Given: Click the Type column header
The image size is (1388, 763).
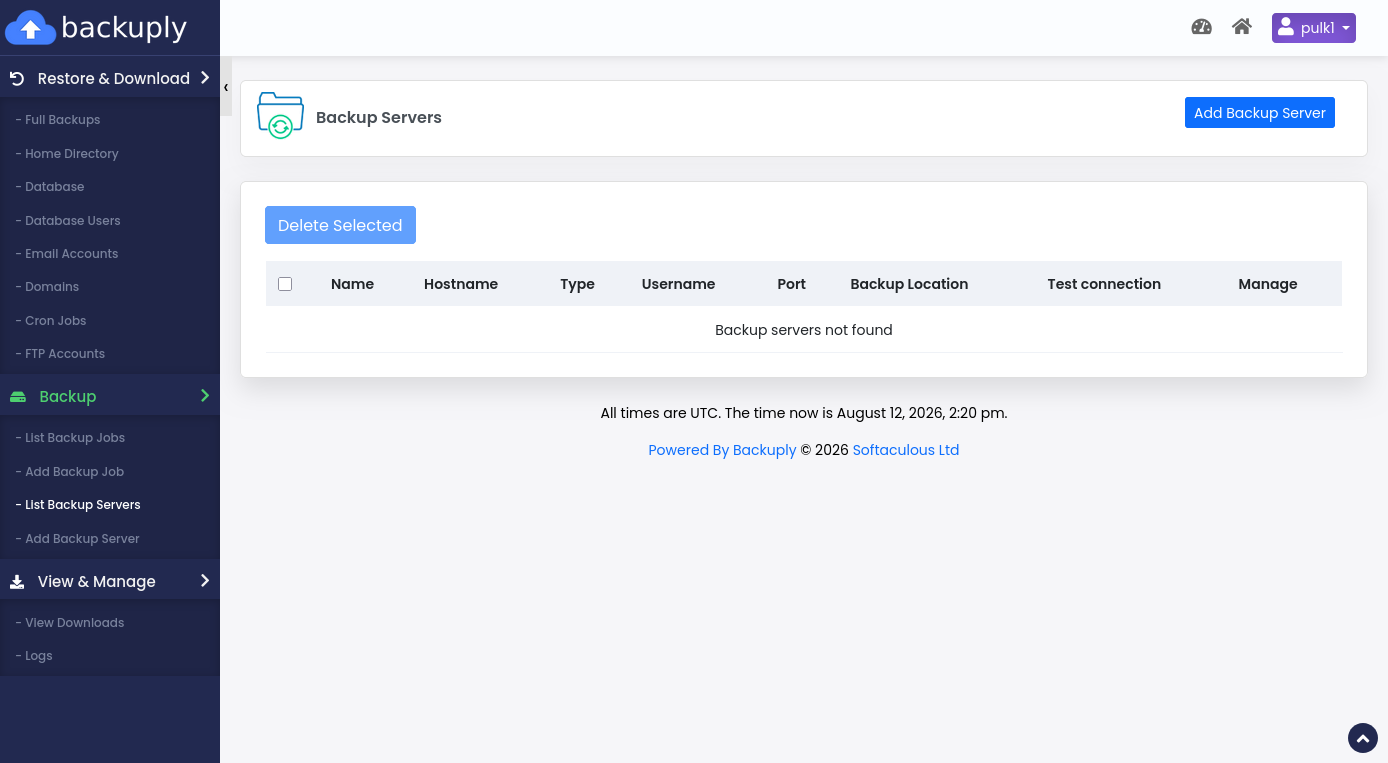Looking at the screenshot, I should (577, 284).
